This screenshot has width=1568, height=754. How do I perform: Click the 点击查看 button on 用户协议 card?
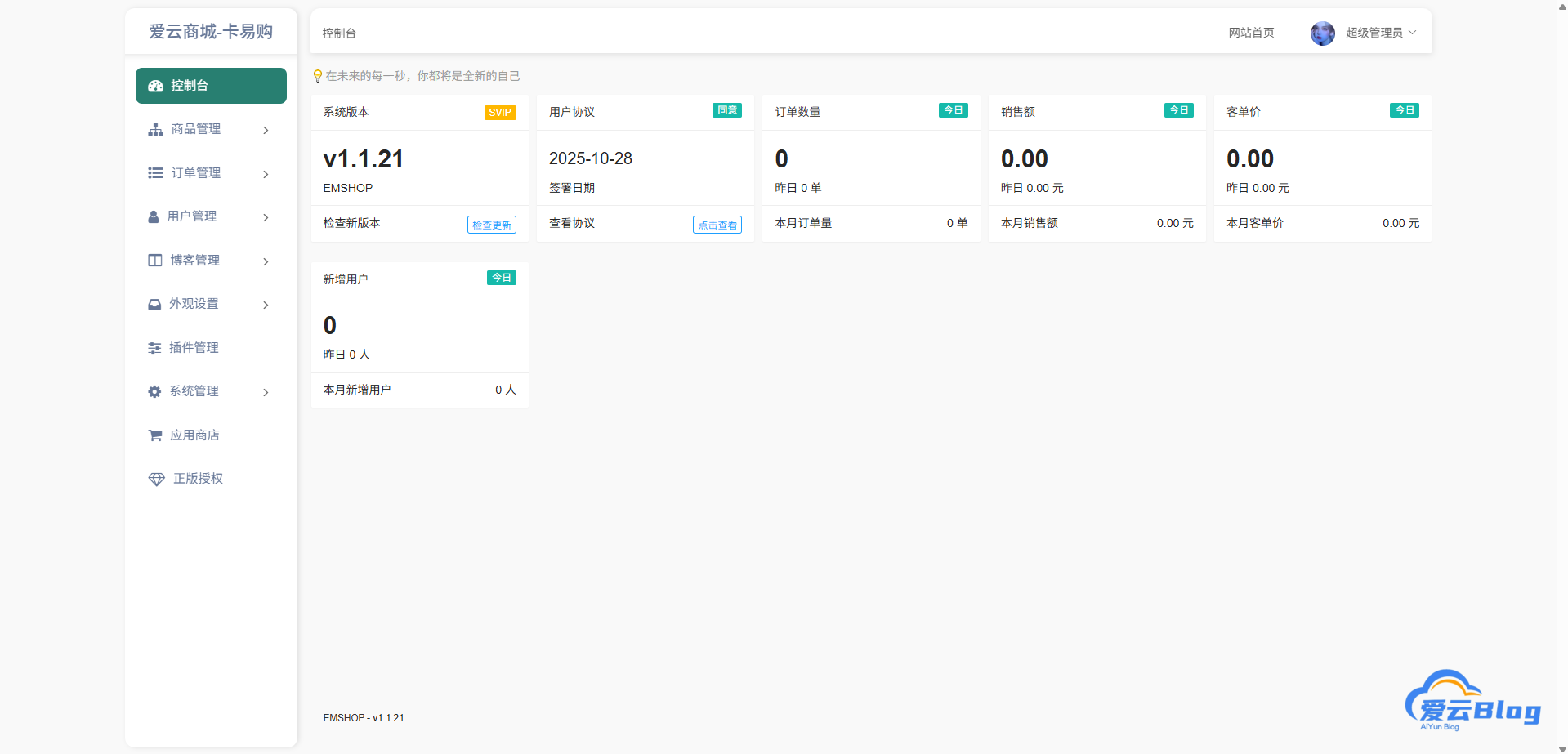coord(717,224)
